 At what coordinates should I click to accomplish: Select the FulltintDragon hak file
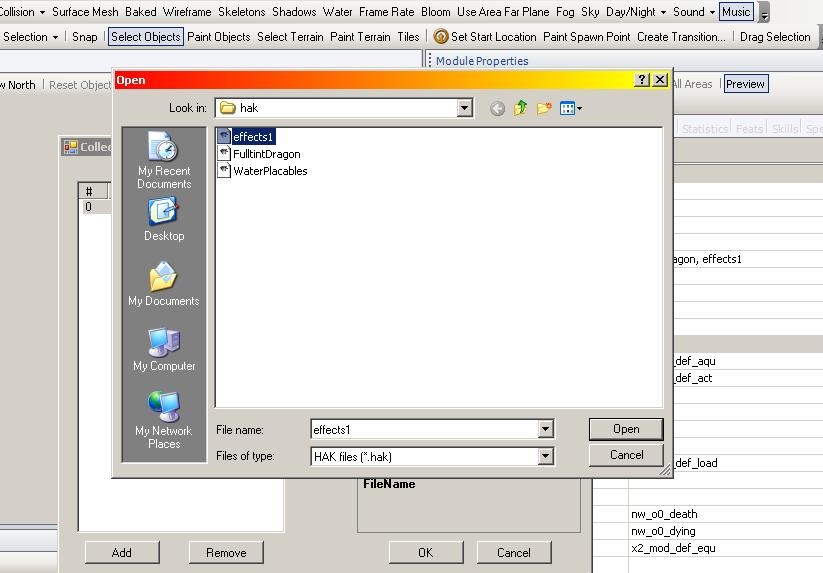click(x=266, y=154)
